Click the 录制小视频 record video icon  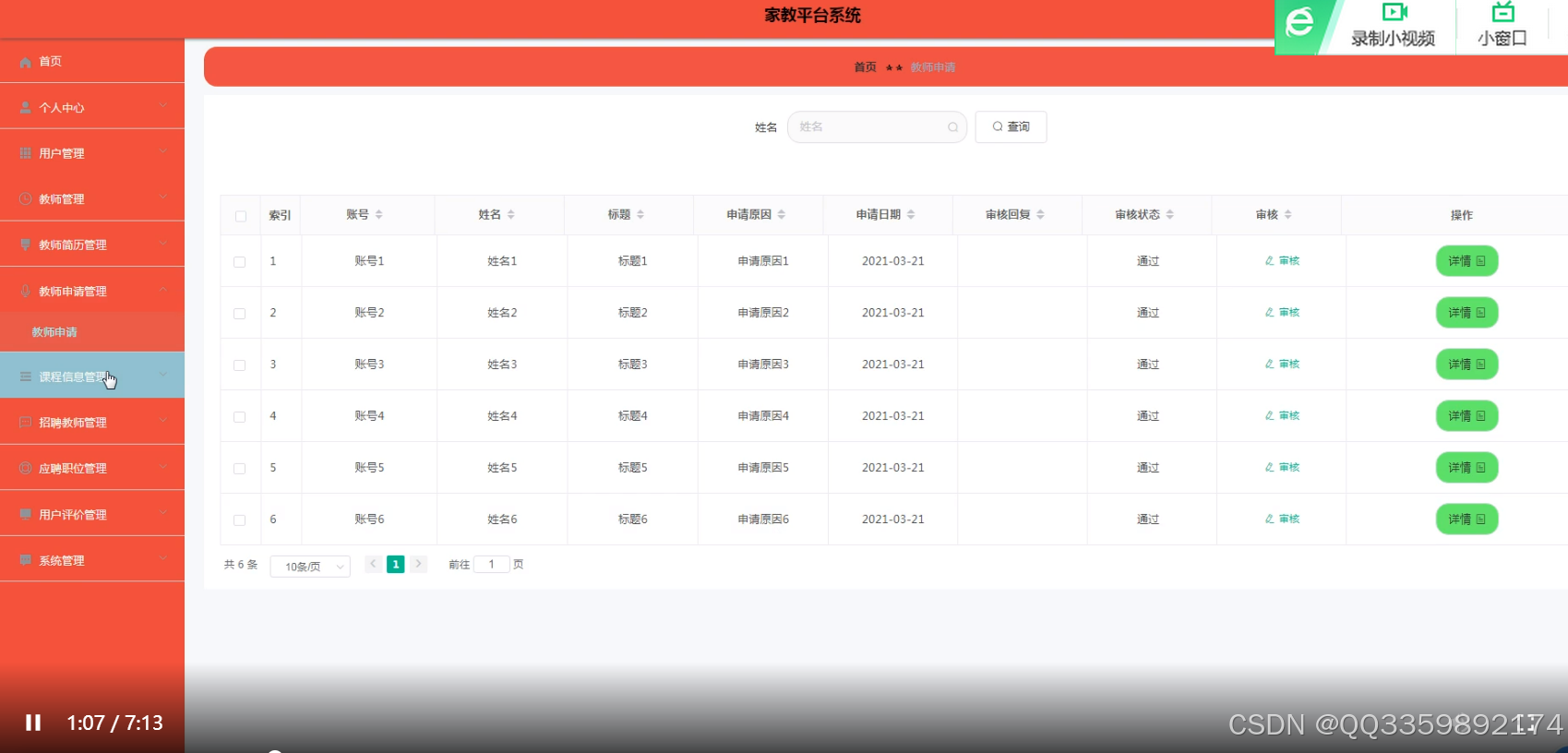pyautogui.click(x=1394, y=12)
